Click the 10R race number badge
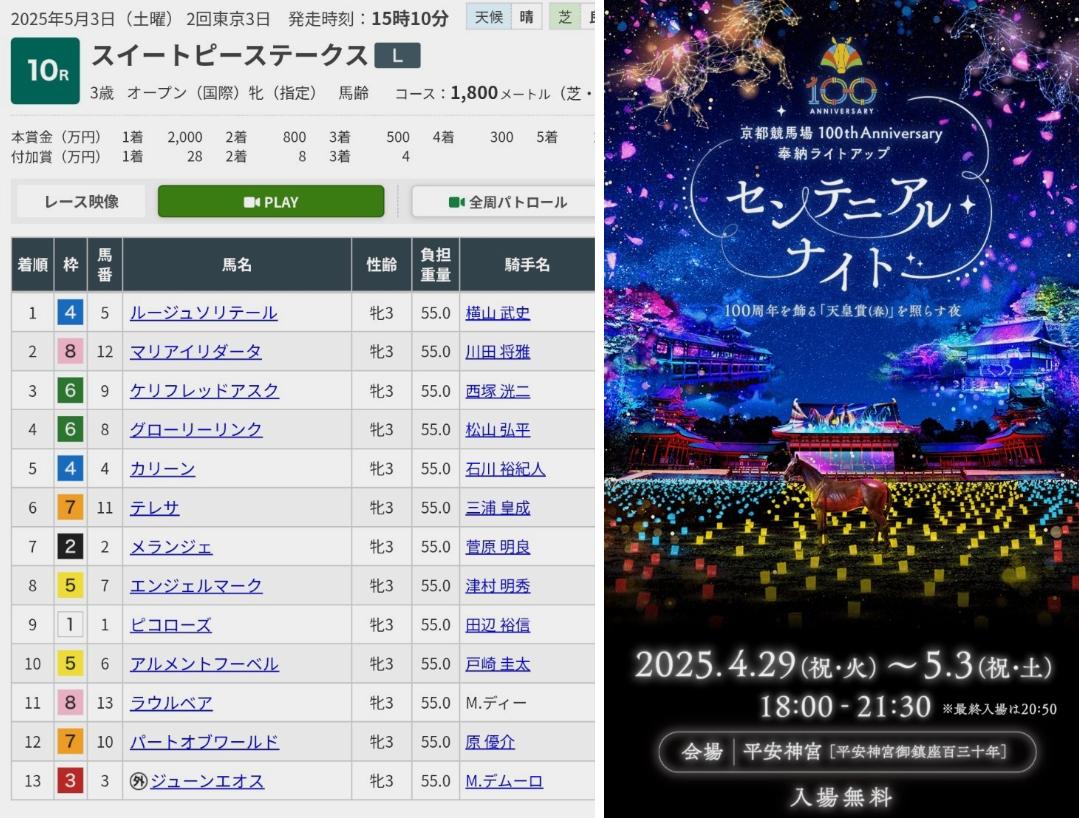 click(45, 71)
